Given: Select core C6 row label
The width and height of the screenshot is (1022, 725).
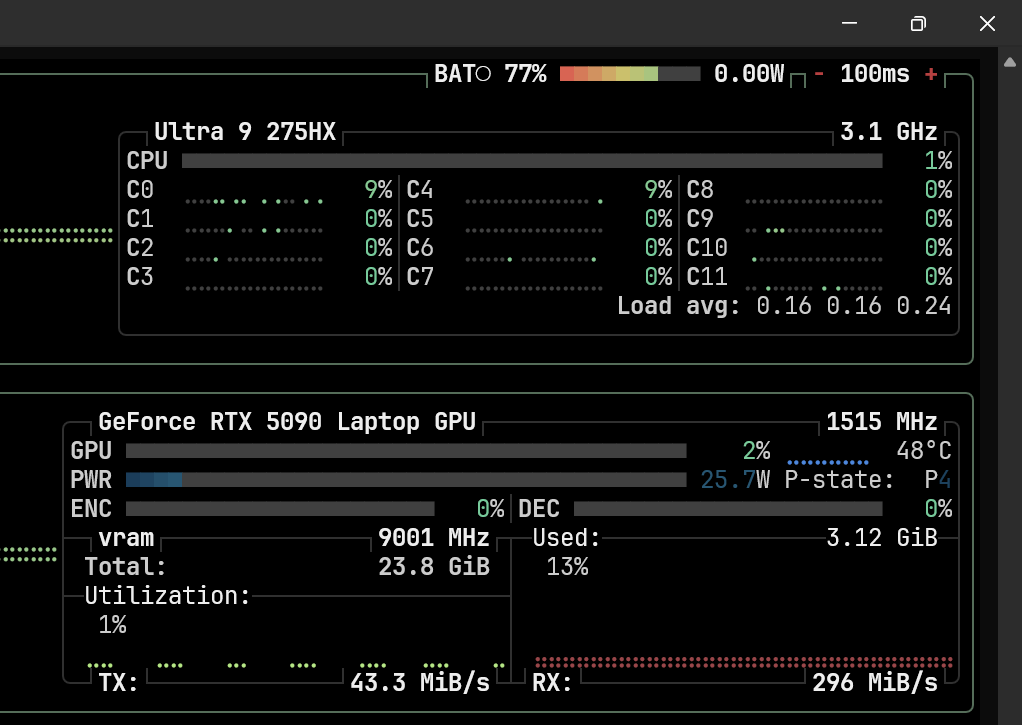Looking at the screenshot, I should point(420,248).
